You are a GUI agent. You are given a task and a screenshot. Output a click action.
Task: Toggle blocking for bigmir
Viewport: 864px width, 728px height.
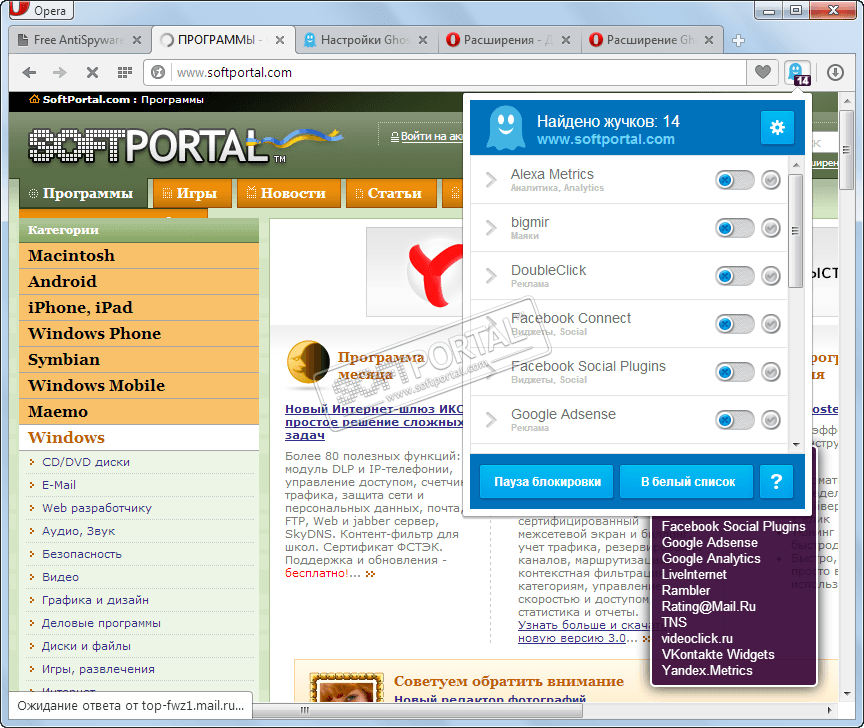[x=735, y=228]
